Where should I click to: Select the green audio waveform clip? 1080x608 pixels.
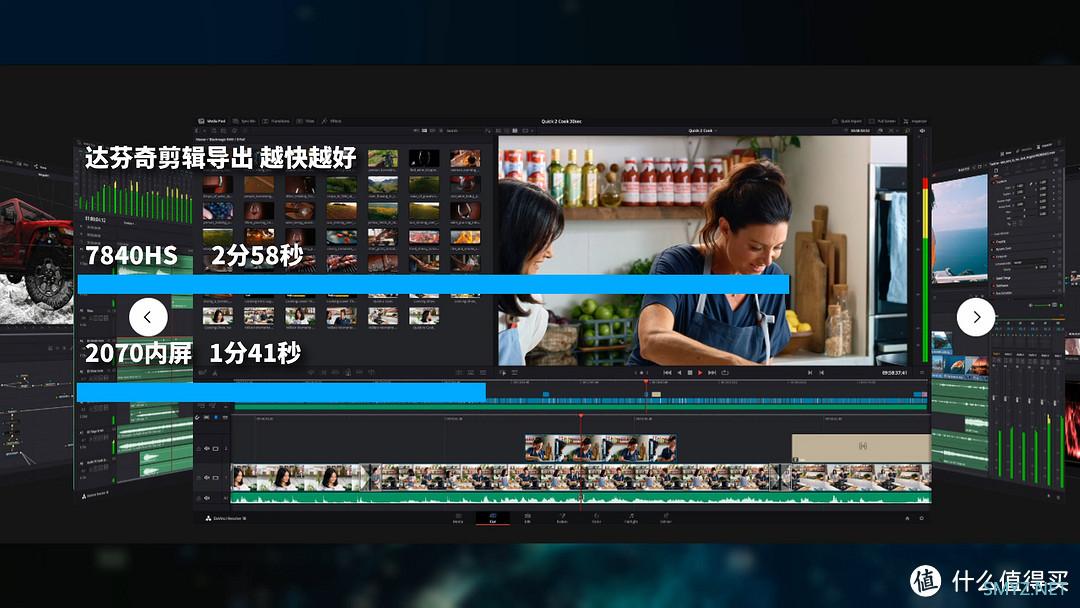point(581,496)
